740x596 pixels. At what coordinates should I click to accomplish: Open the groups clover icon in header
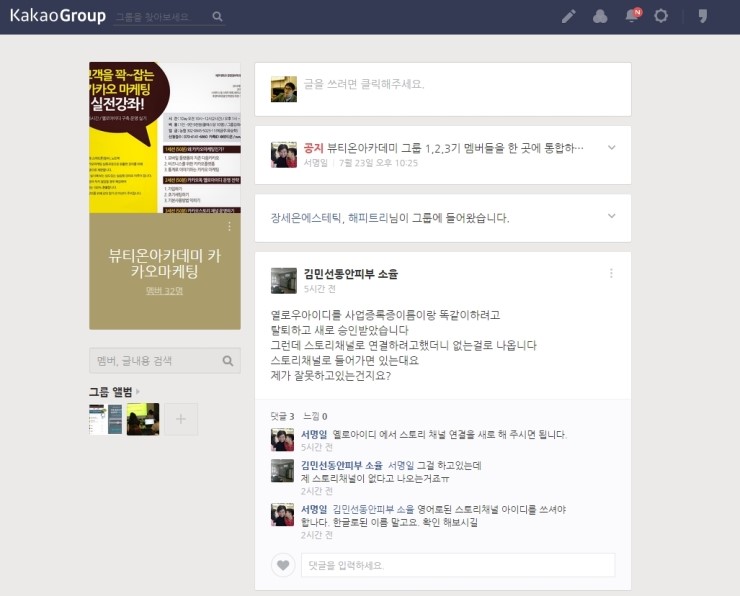[x=600, y=17]
